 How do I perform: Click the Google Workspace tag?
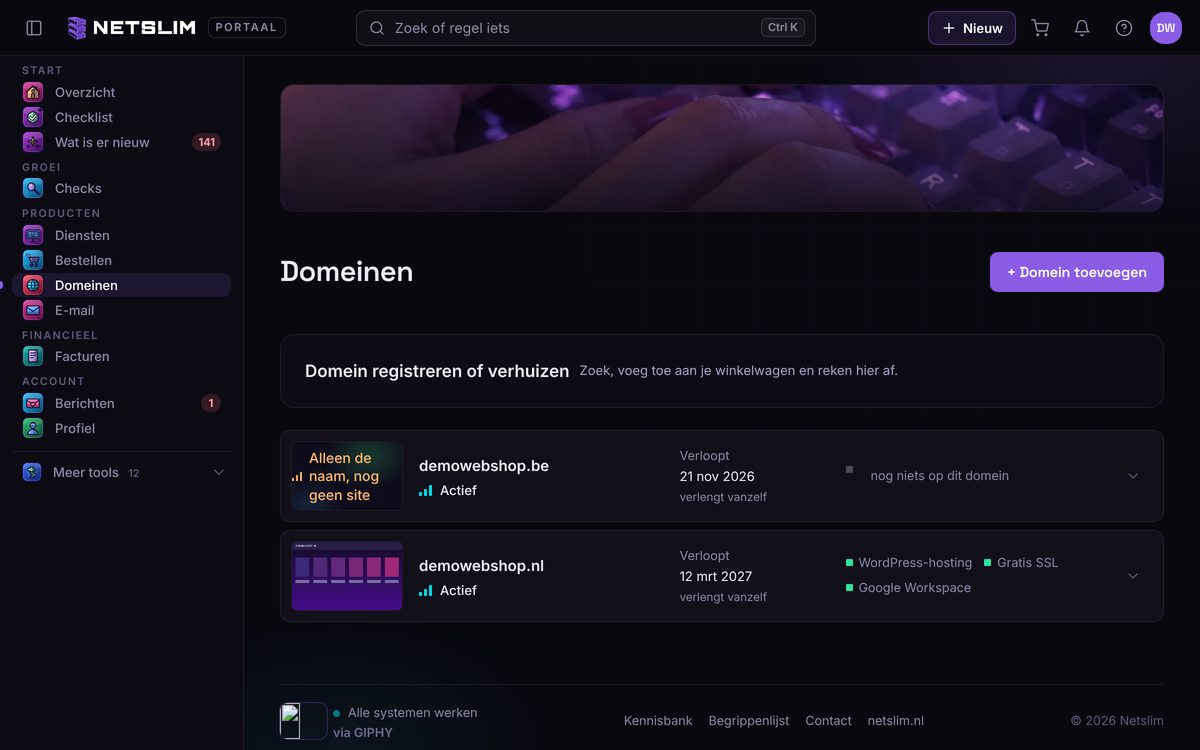coord(908,588)
